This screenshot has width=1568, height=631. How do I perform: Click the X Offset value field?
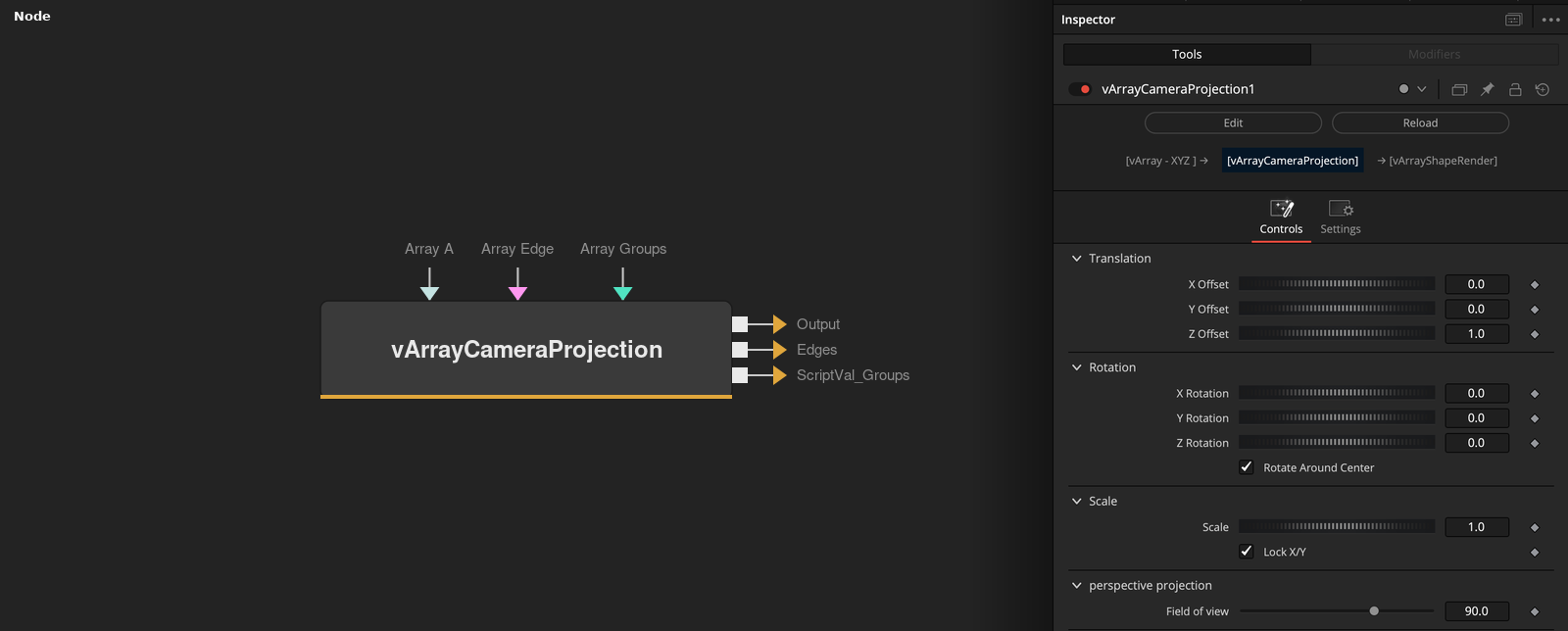pos(1477,284)
